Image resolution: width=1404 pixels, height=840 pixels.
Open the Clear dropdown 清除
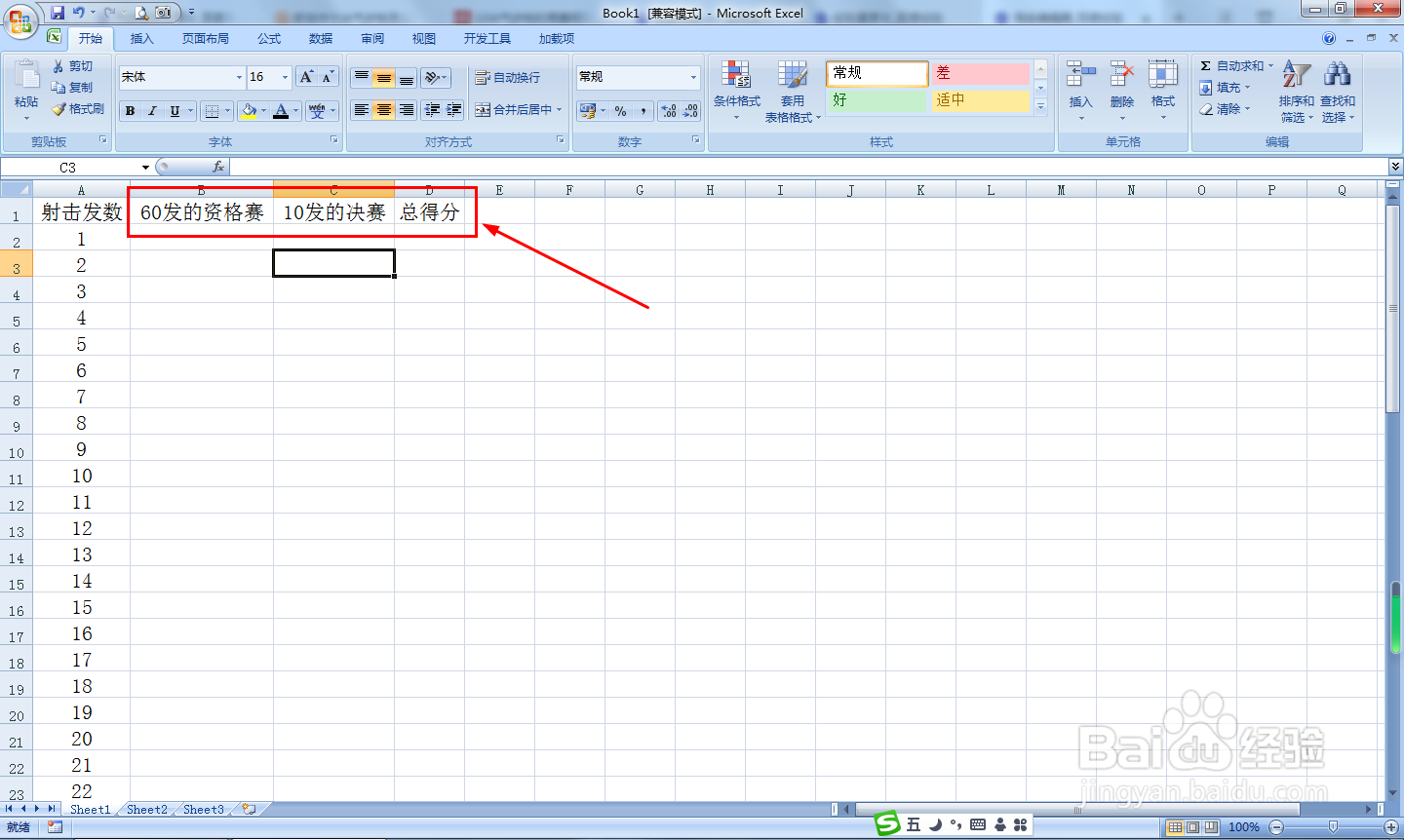[x=1226, y=109]
